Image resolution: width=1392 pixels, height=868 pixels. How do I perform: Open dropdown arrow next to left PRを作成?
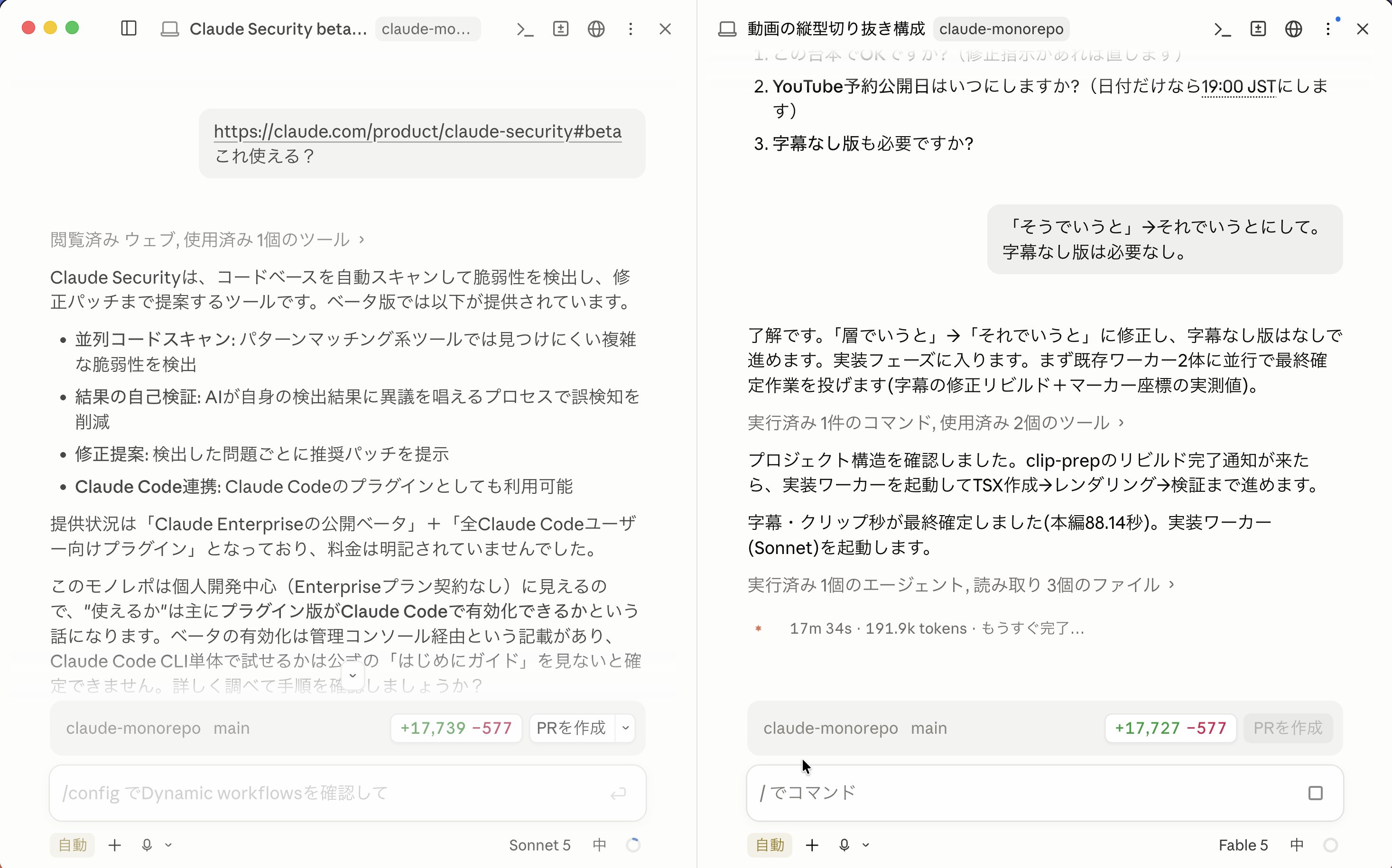tap(625, 728)
